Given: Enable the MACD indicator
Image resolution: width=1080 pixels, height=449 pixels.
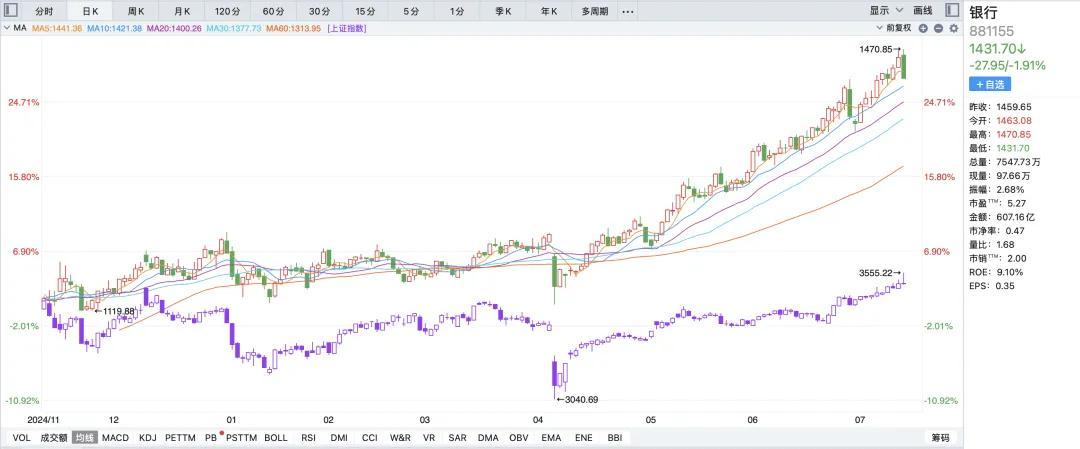Looking at the screenshot, I should [x=115, y=438].
